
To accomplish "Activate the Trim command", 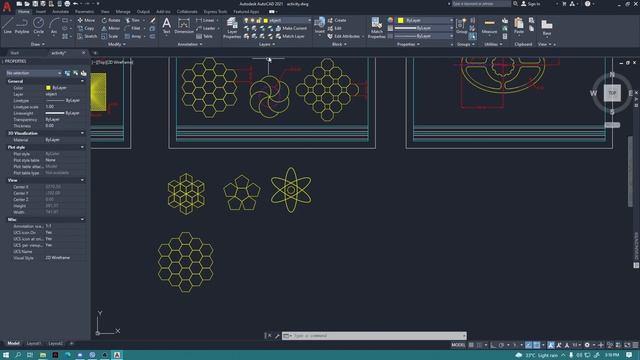I will (x=133, y=20).
